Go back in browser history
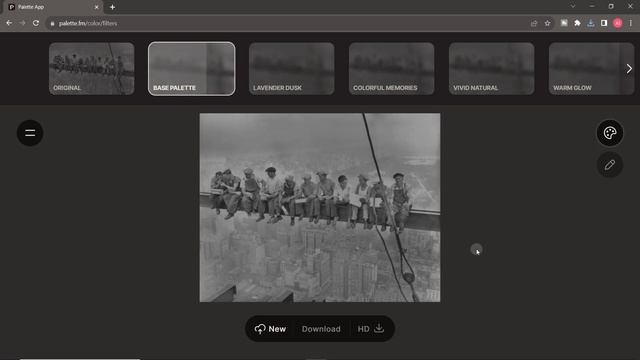This screenshot has width=640, height=360. [x=9, y=23]
